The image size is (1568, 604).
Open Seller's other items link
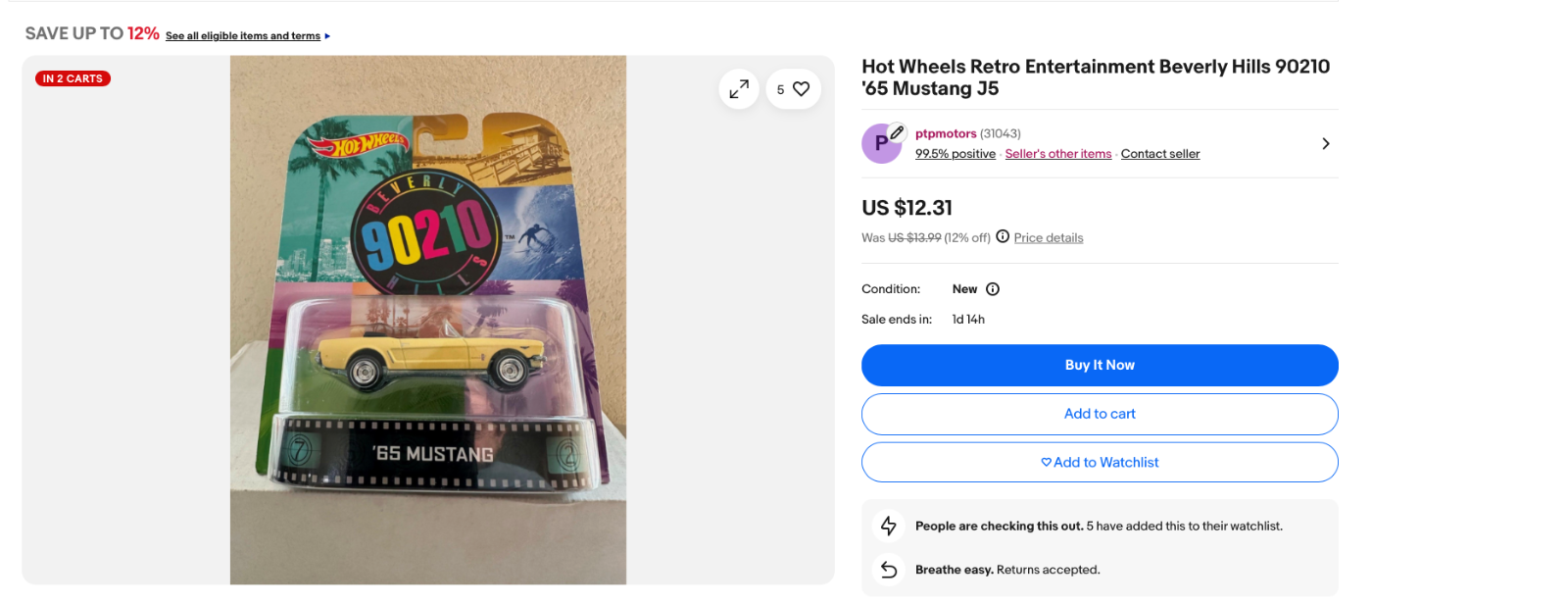[x=1058, y=154]
